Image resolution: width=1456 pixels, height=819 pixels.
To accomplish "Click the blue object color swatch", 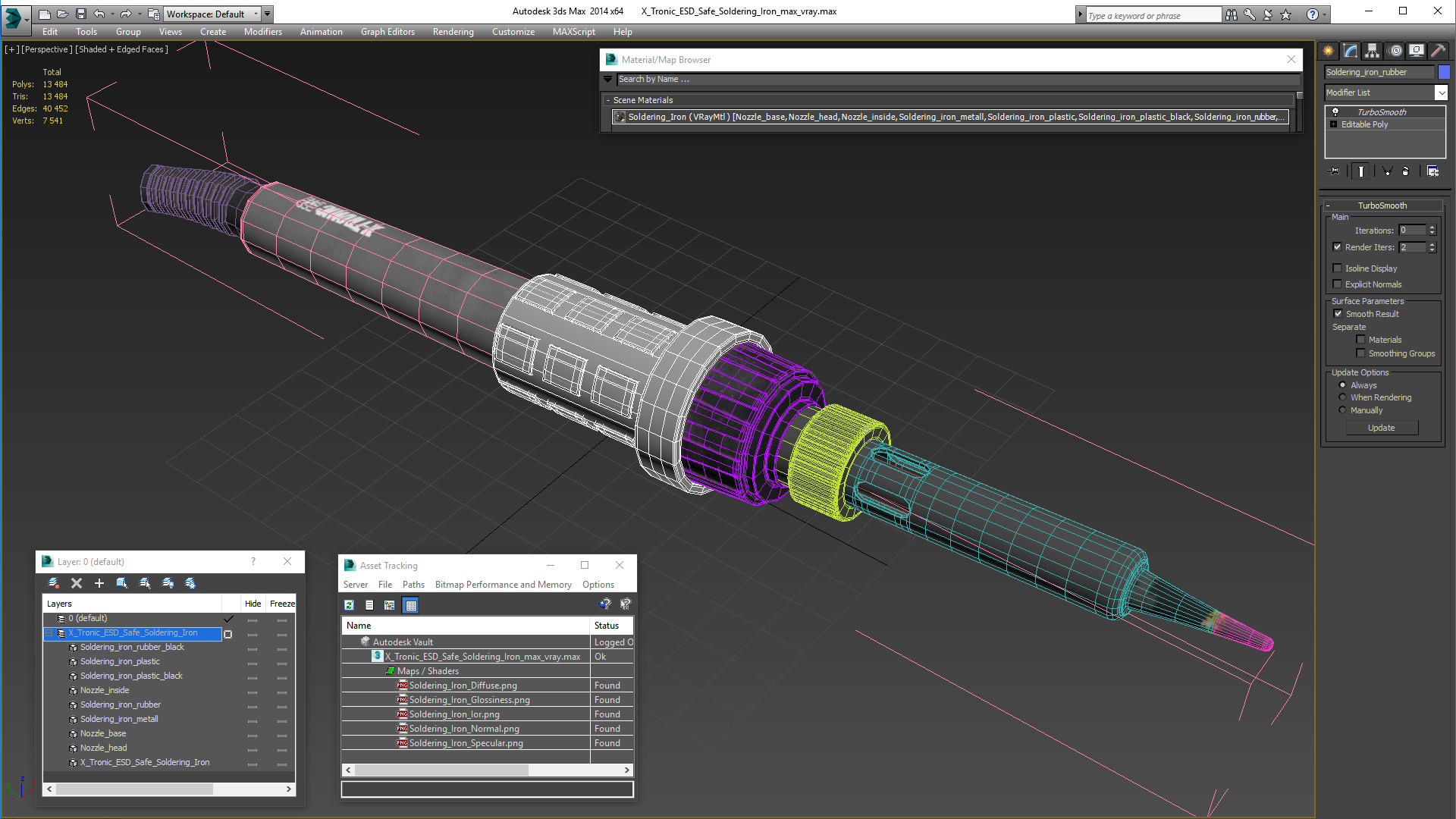I will [1443, 72].
